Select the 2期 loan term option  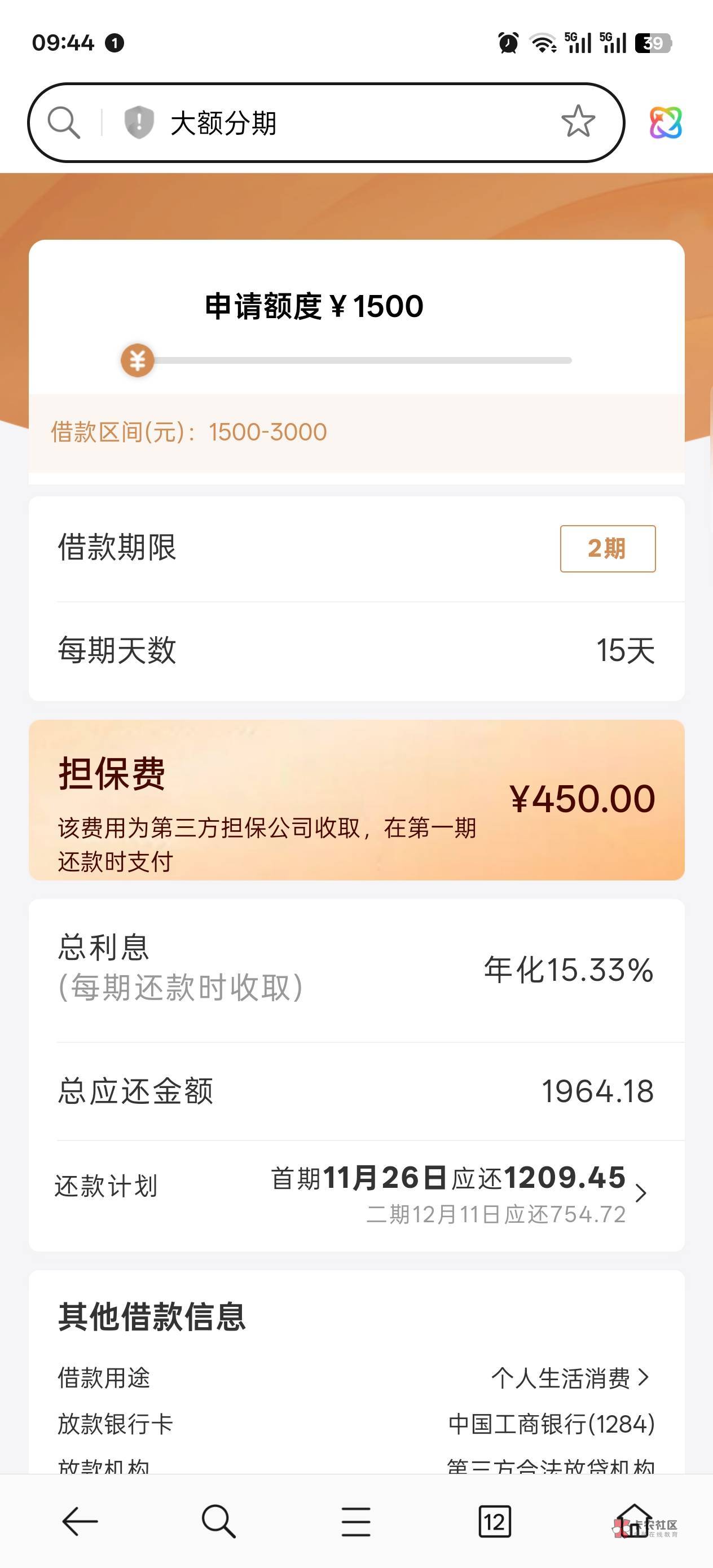[607, 548]
